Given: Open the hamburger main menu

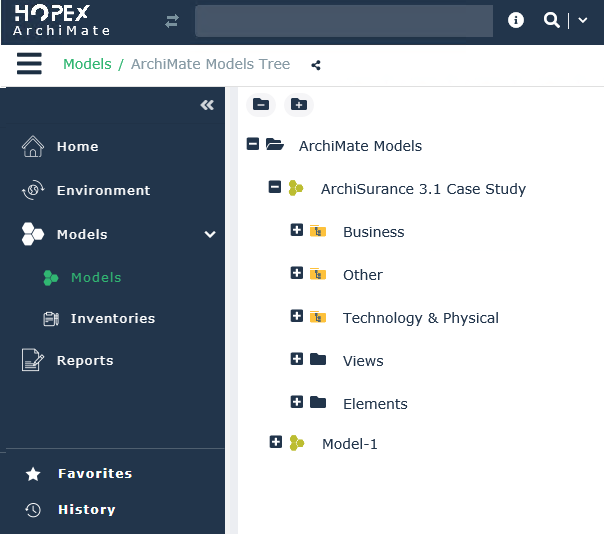Looking at the screenshot, I should tap(29, 64).
